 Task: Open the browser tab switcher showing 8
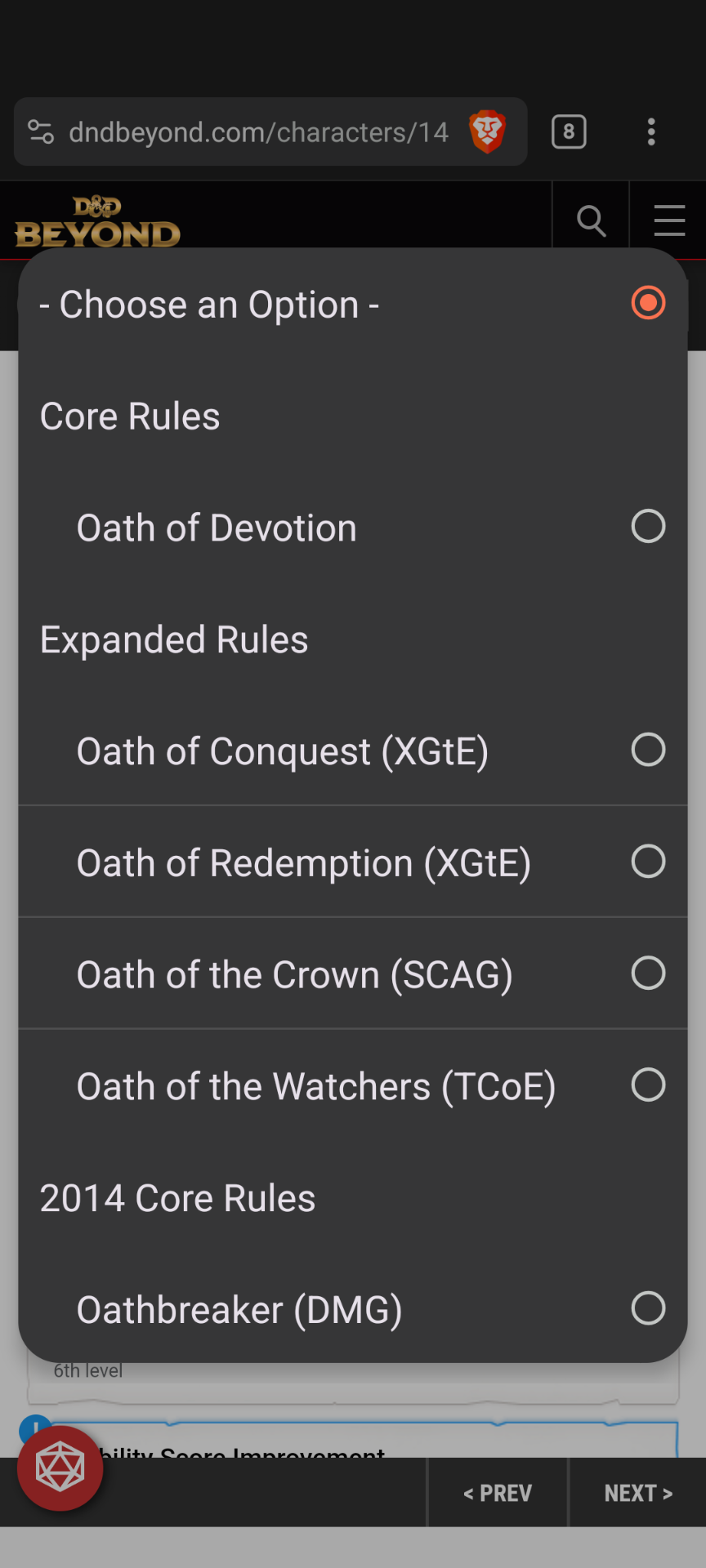569,131
